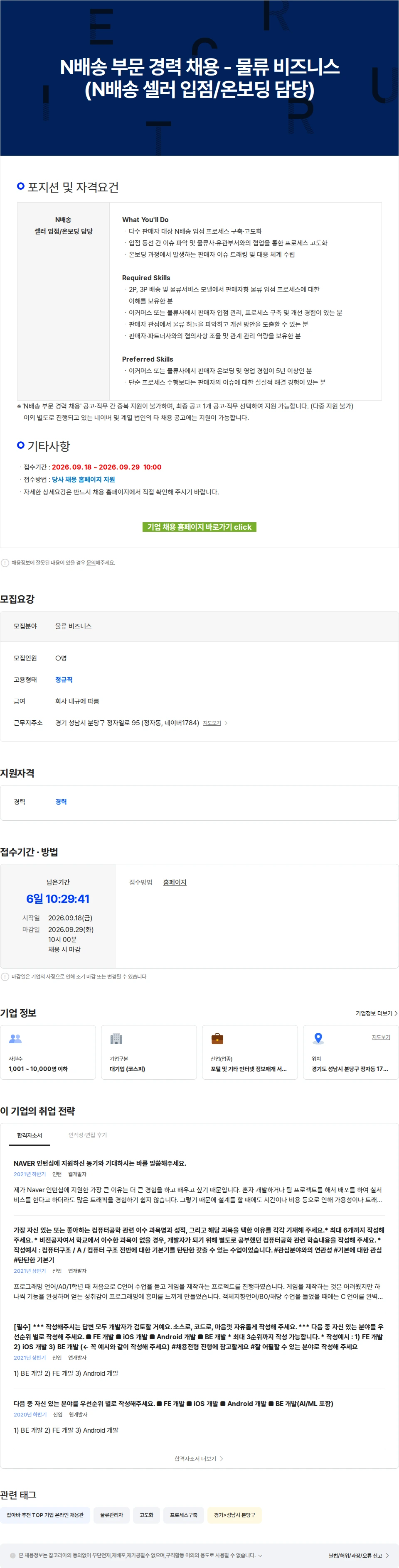This screenshot has width=399, height=1568.
Task: Click the 기타사항 heading
Action: pos(49,446)
